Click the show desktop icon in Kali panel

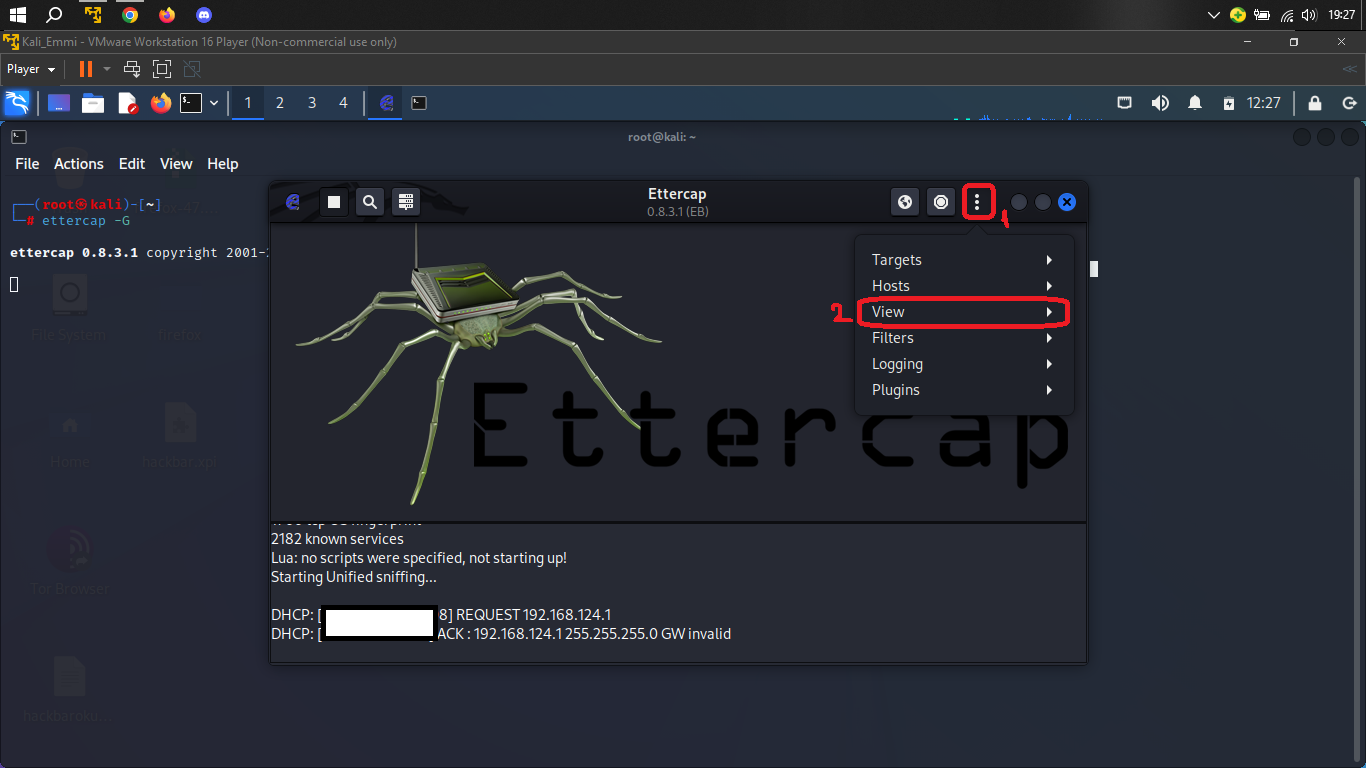[59, 103]
